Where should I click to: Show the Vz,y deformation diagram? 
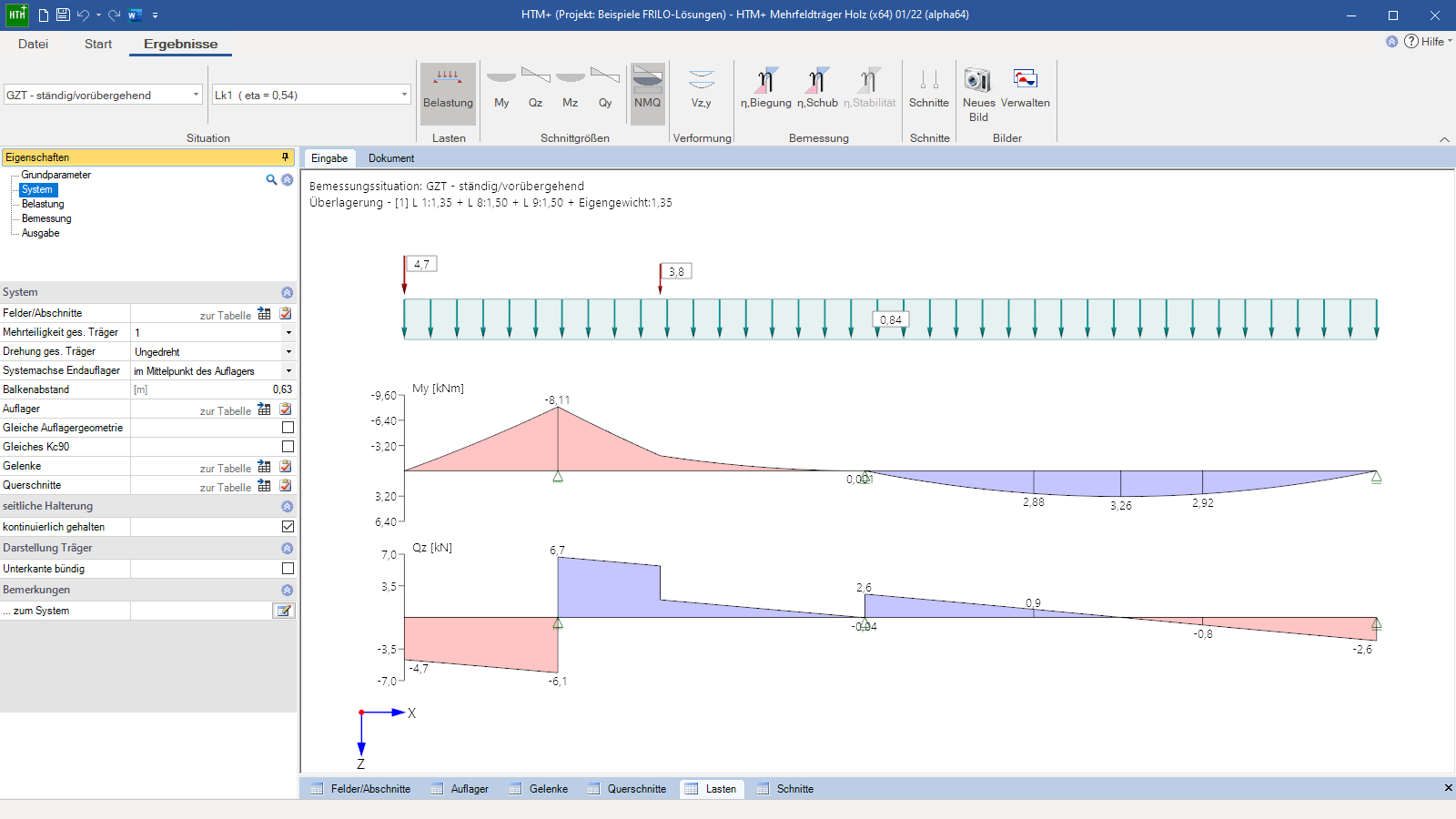pyautogui.click(x=702, y=88)
